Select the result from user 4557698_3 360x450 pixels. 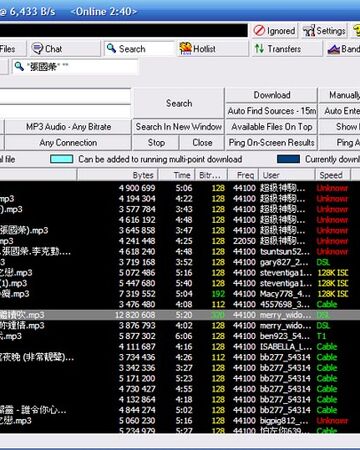[180, 304]
